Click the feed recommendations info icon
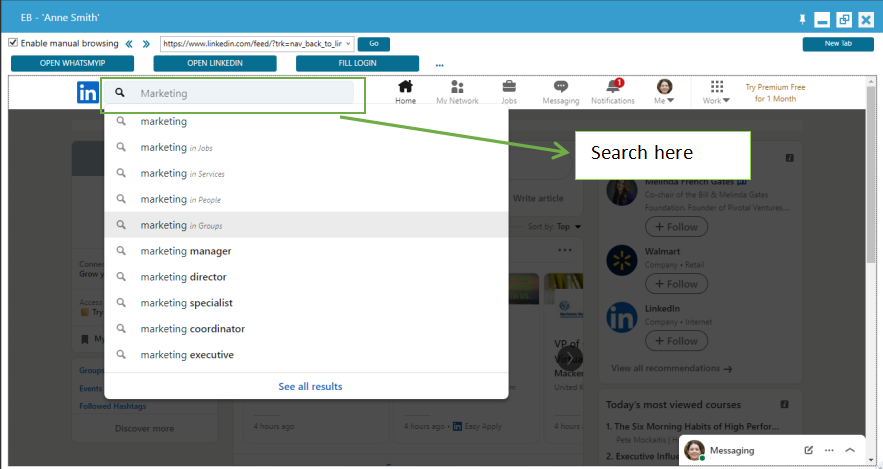 tap(790, 158)
